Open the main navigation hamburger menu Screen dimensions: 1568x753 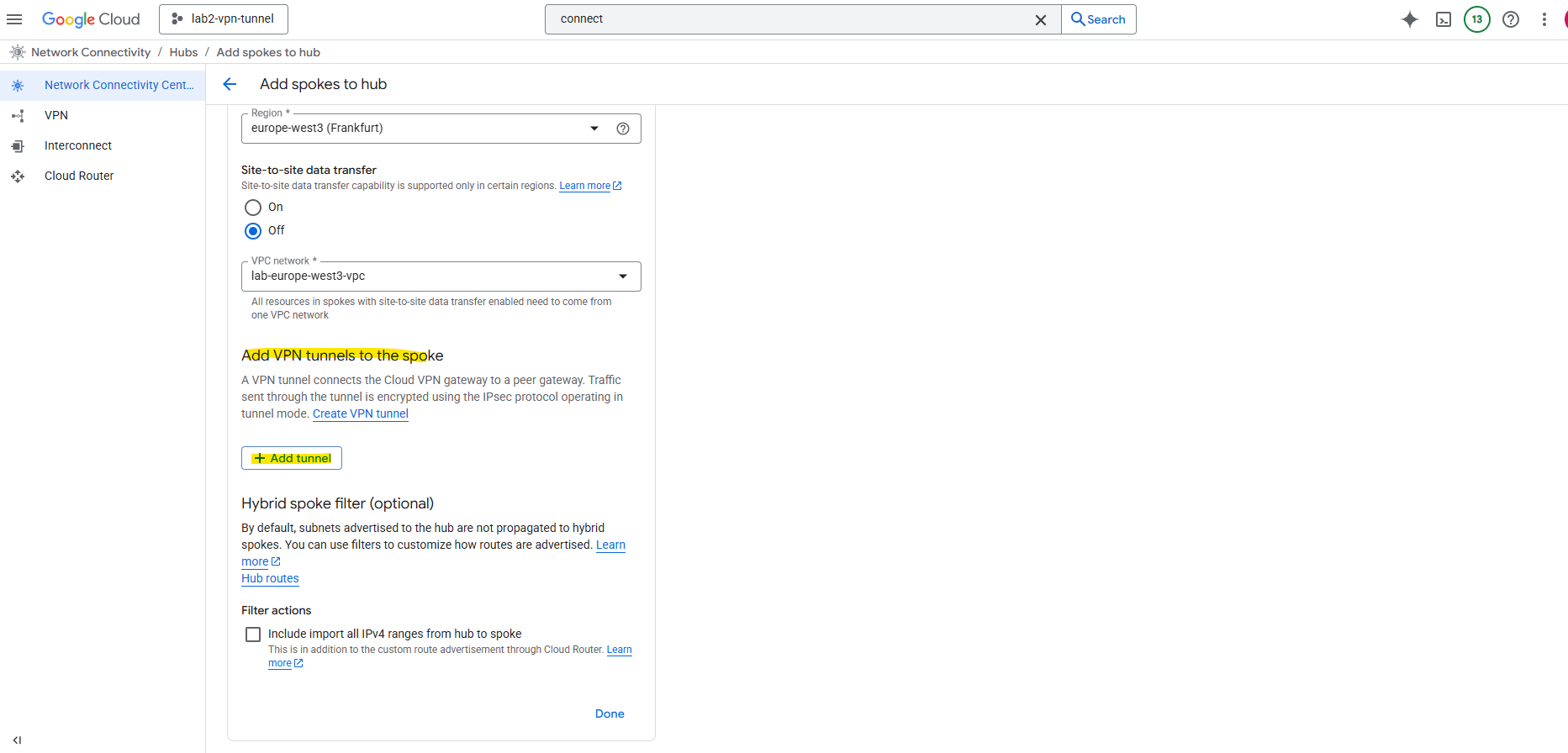[14, 19]
